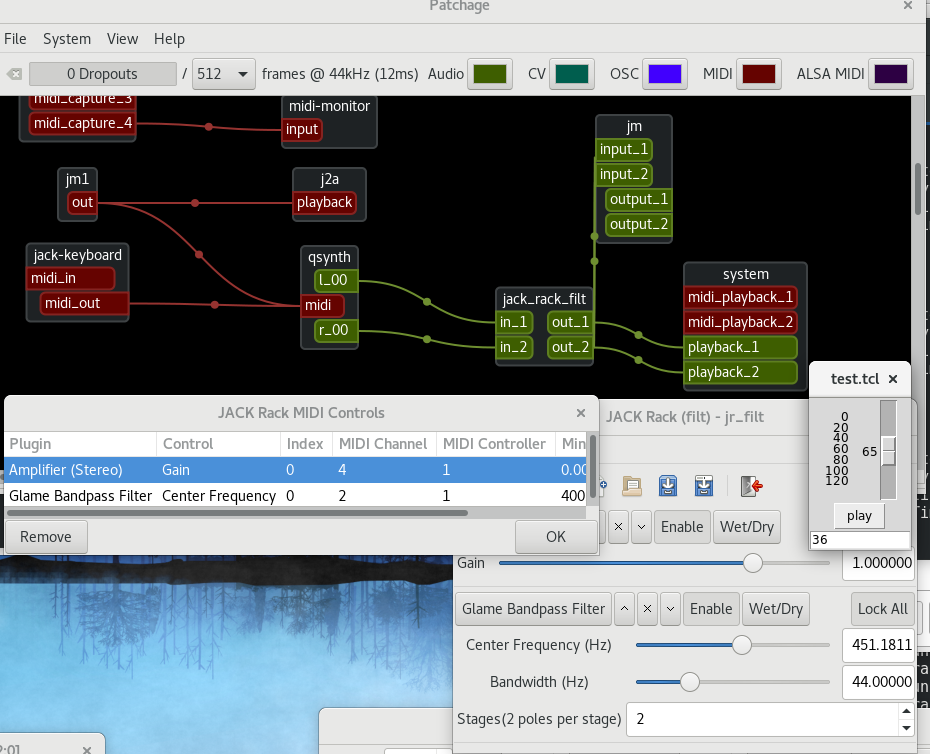Move Glame Bandpass Filter down with chevron
Viewport: 930px width, 754px height.
[x=671, y=609]
